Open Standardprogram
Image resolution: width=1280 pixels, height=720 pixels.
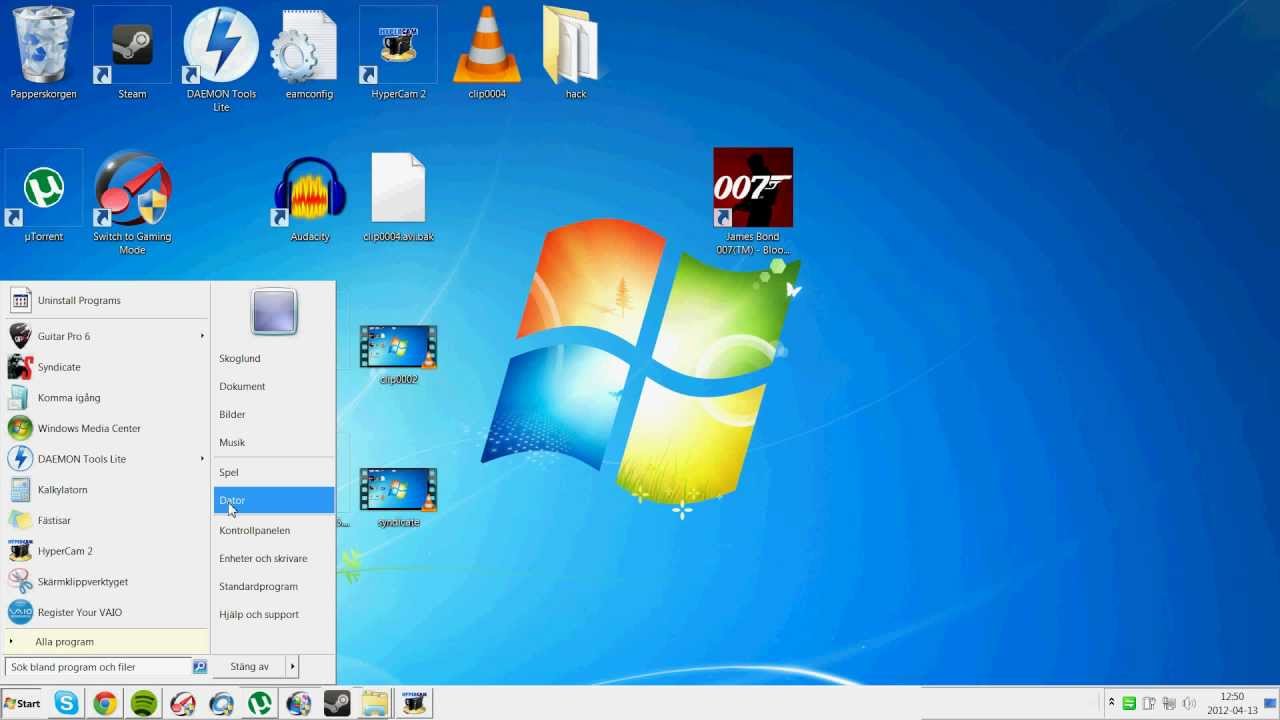click(x=274, y=586)
